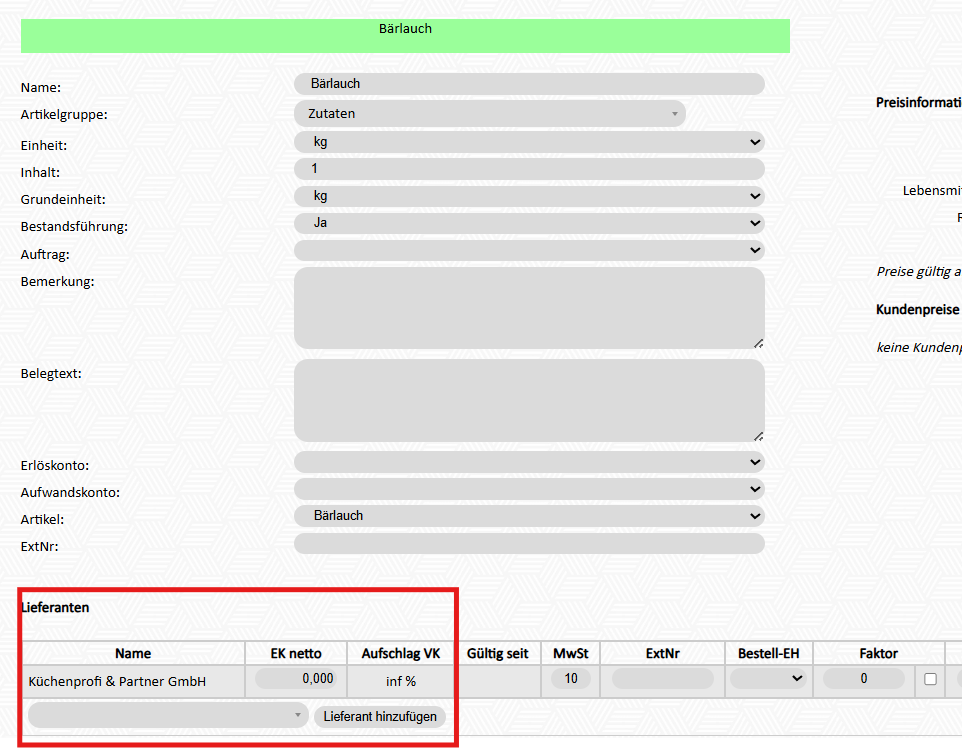Screen dimensions: 962x748
Task: Click into the Name input field
Action: [529, 84]
